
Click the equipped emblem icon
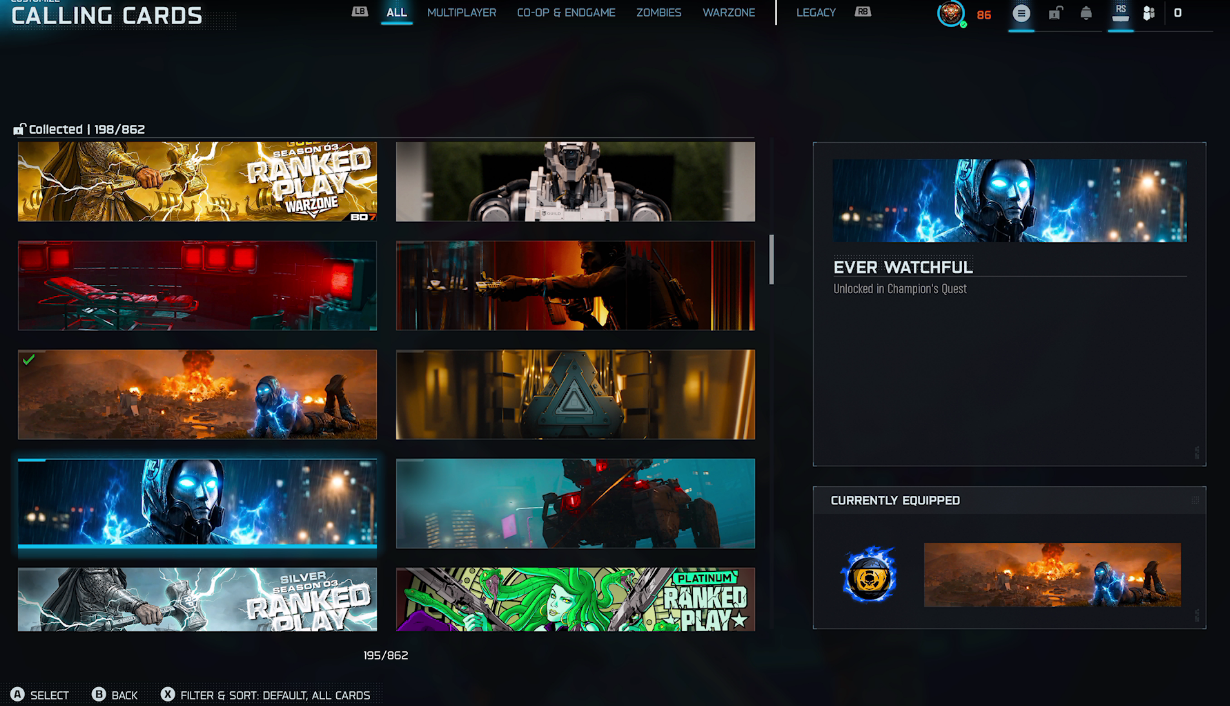pyautogui.click(x=868, y=575)
